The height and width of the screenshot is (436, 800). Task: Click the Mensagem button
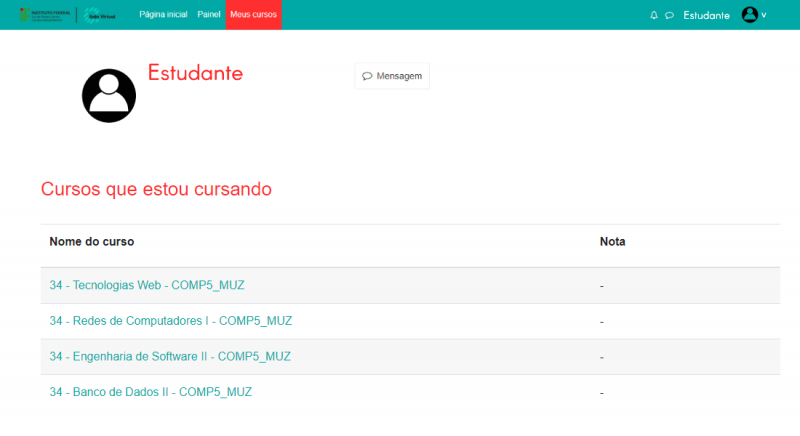pos(392,76)
